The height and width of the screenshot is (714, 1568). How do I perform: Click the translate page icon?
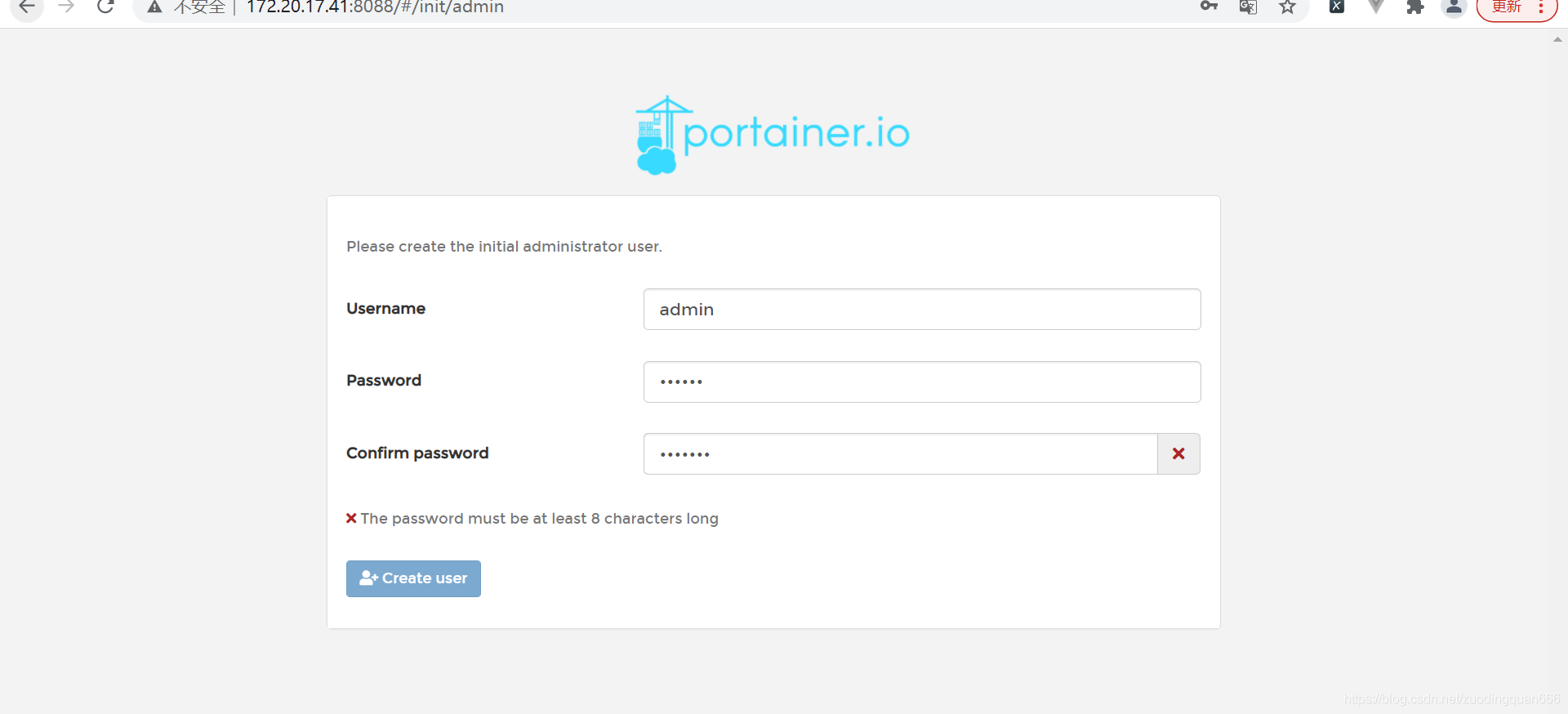tap(1248, 7)
